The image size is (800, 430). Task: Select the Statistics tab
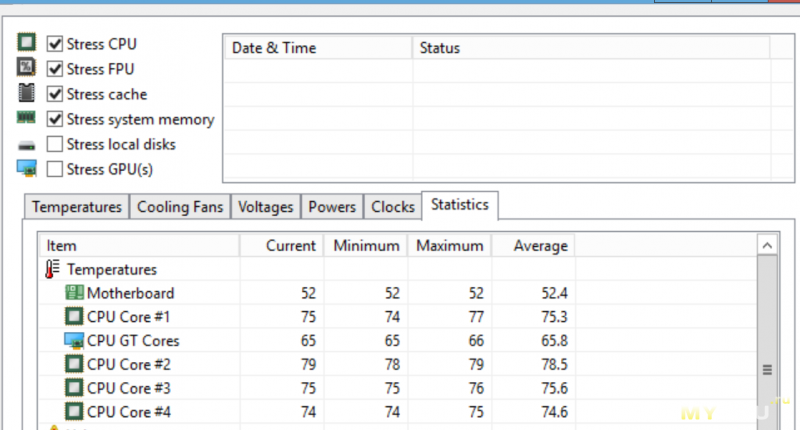pyautogui.click(x=460, y=205)
